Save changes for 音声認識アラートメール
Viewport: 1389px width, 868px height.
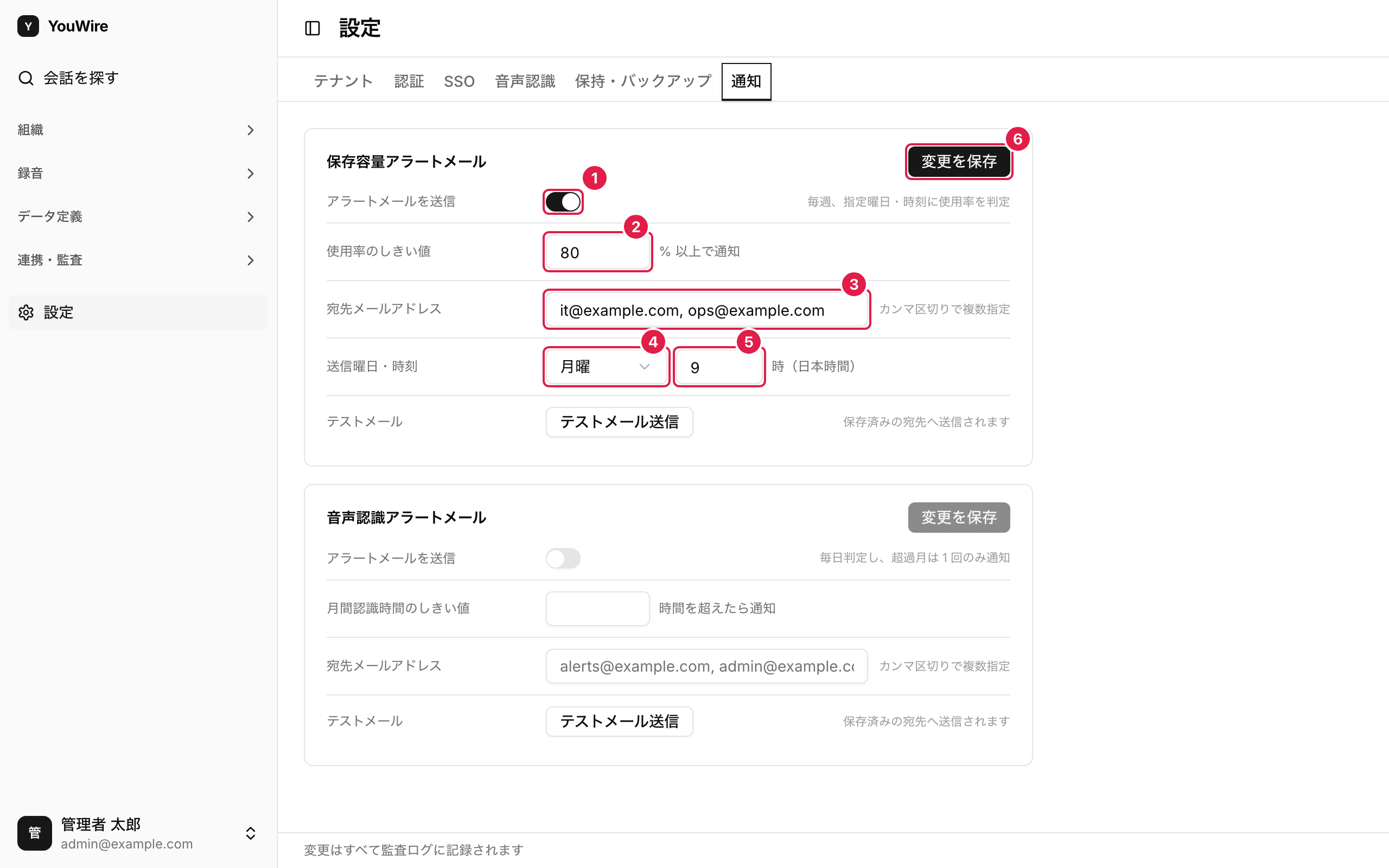[x=959, y=517]
